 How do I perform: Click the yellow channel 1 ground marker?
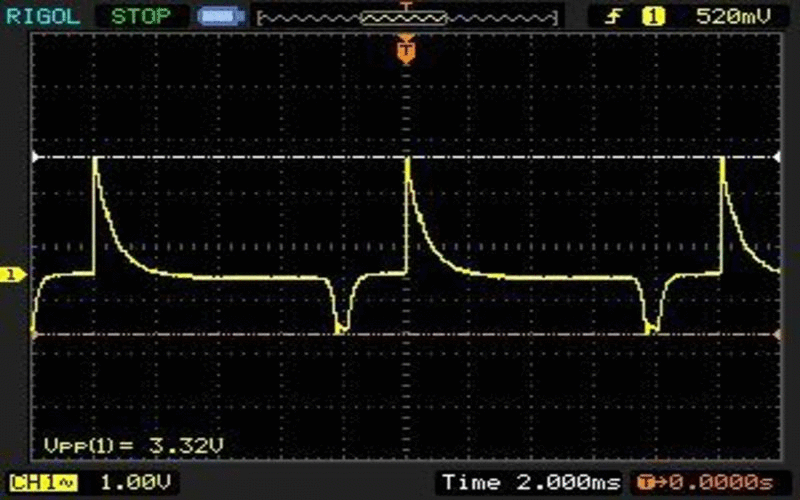coord(12,275)
